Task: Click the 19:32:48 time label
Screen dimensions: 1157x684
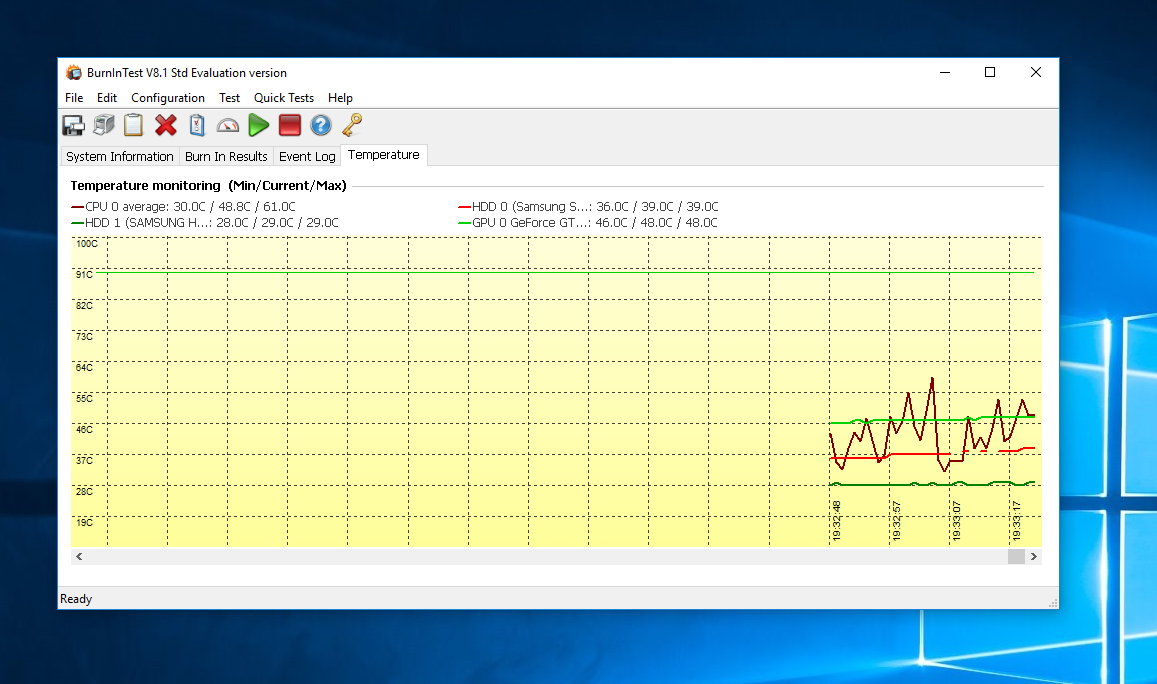Action: click(x=836, y=521)
